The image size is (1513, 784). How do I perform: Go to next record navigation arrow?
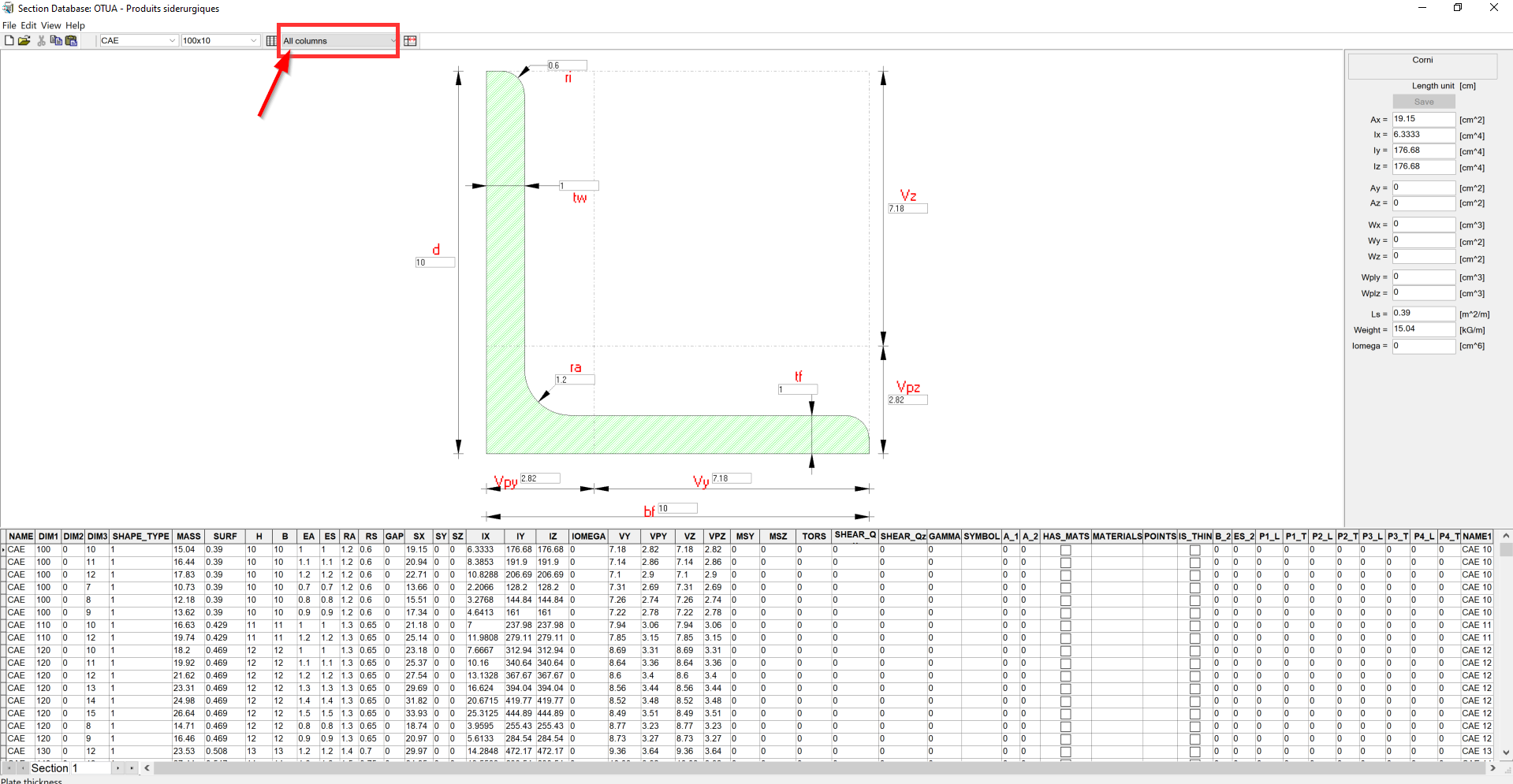pos(117,767)
